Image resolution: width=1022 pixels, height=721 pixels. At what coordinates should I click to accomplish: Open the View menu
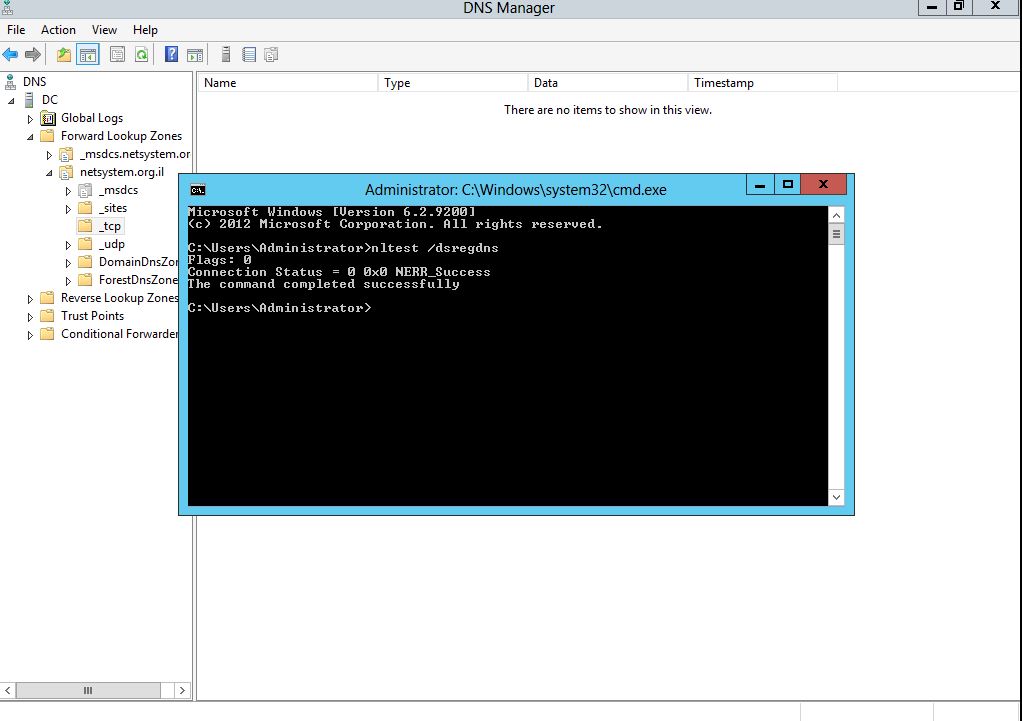(x=104, y=30)
